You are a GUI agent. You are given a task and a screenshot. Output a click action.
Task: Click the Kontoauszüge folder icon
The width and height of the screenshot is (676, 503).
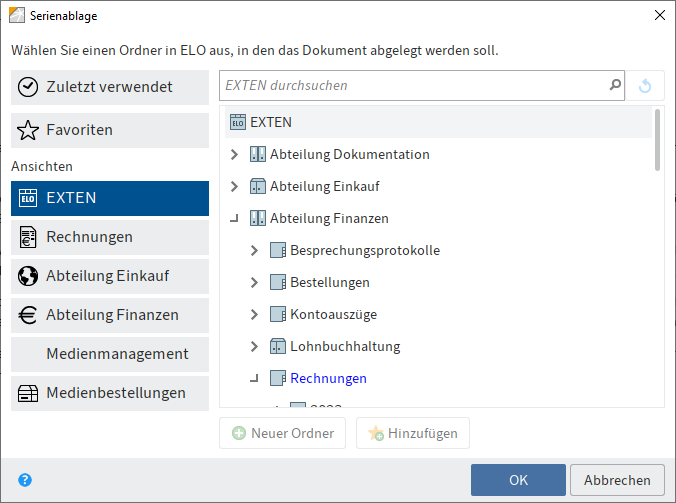[278, 314]
